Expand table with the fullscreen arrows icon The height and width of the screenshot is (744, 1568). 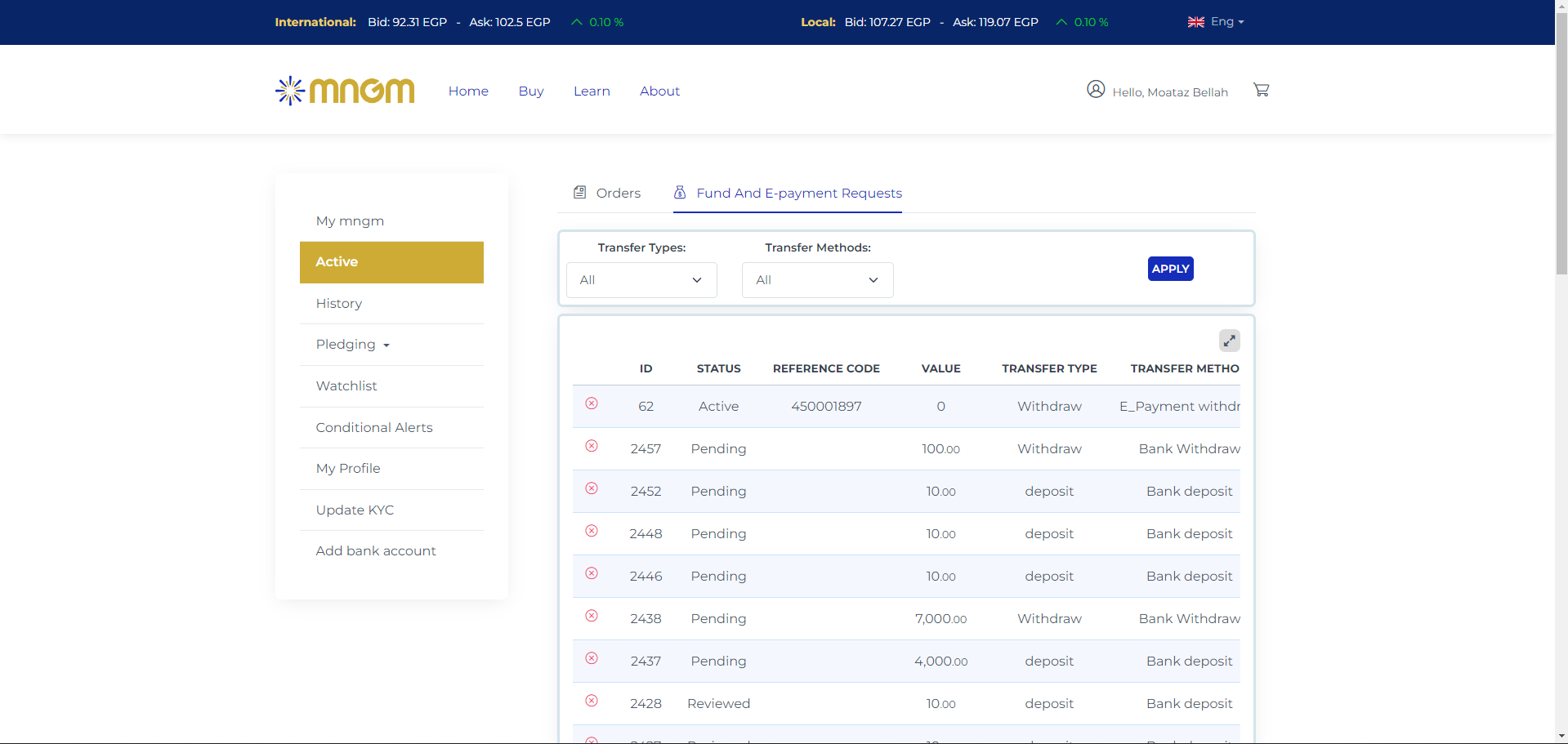tap(1229, 341)
